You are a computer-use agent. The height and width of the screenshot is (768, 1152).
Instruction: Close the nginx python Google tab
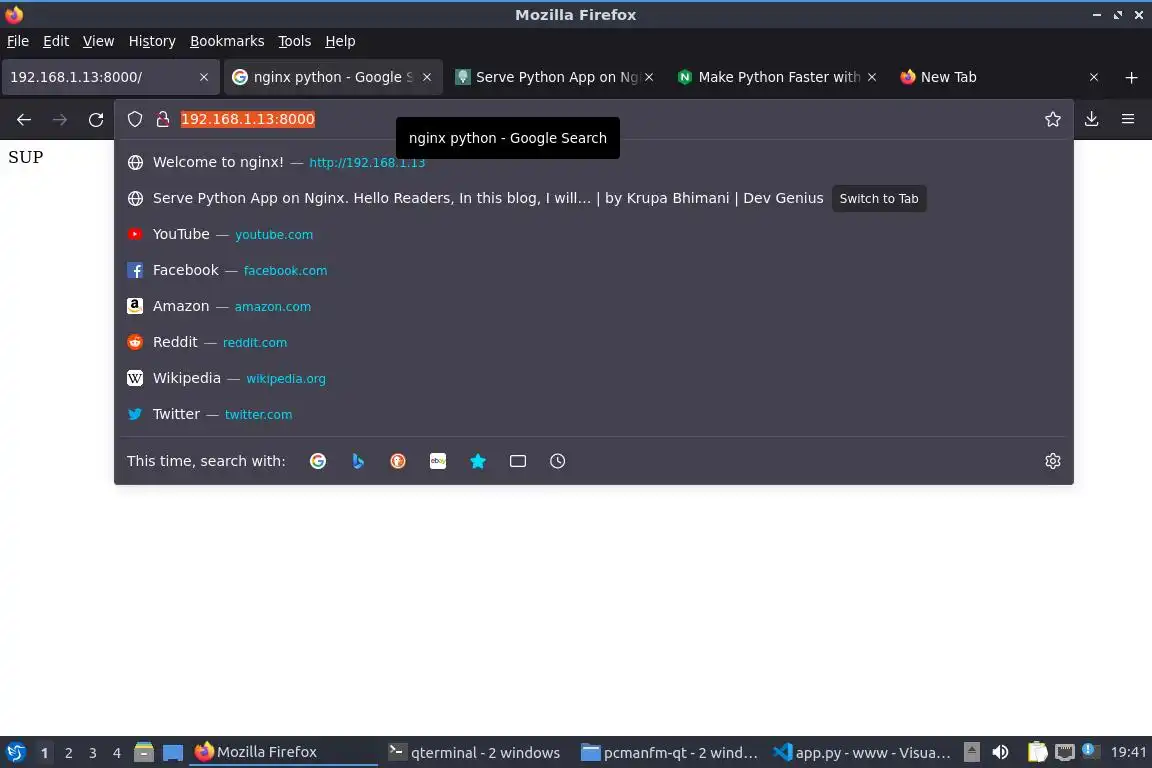(427, 77)
